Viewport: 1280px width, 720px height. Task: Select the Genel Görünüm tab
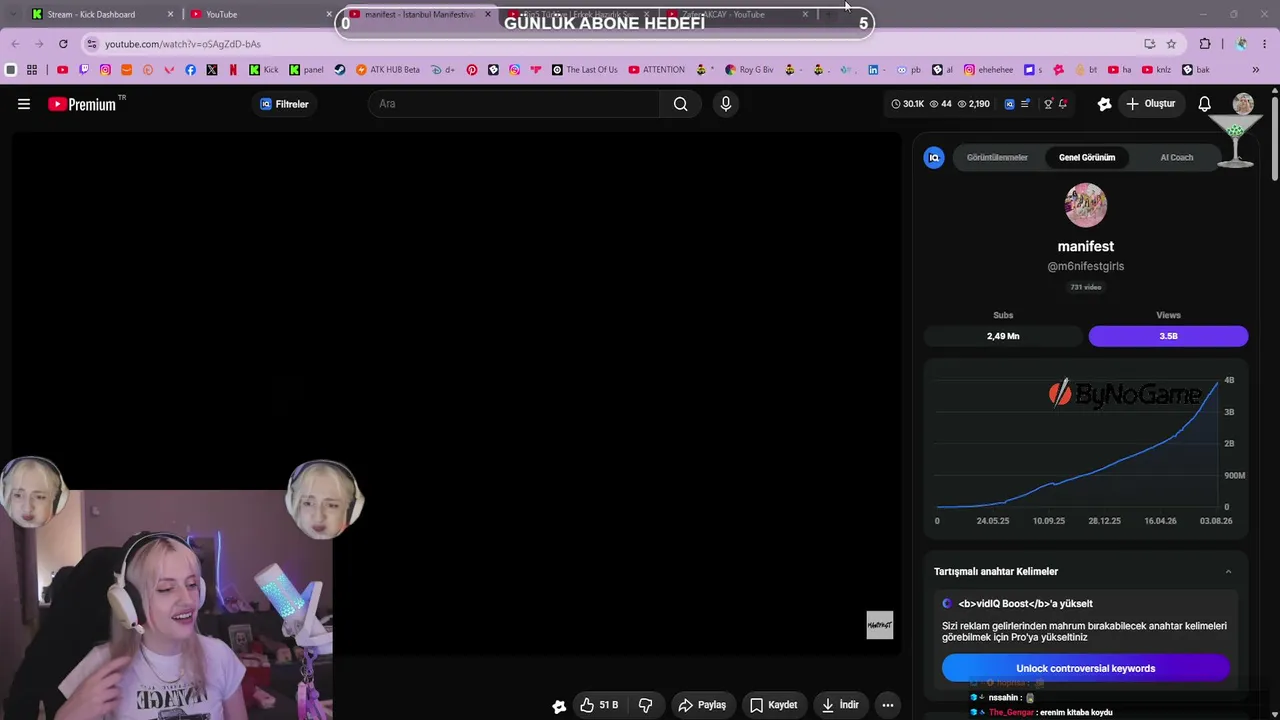point(1087,158)
